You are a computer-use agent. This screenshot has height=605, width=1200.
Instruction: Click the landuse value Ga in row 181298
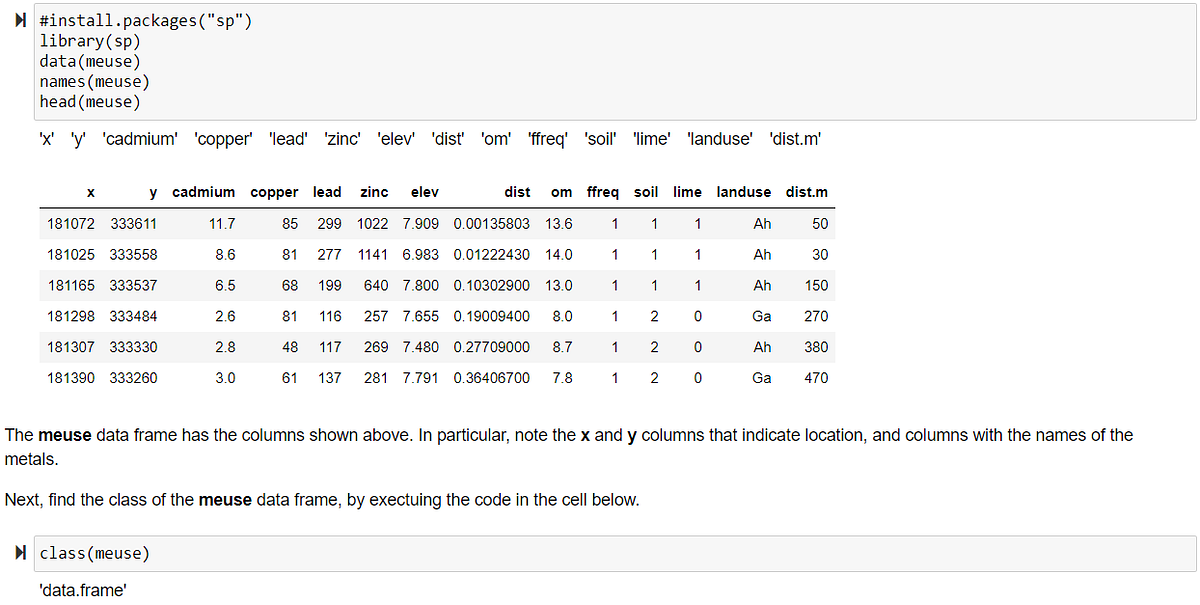tap(761, 316)
